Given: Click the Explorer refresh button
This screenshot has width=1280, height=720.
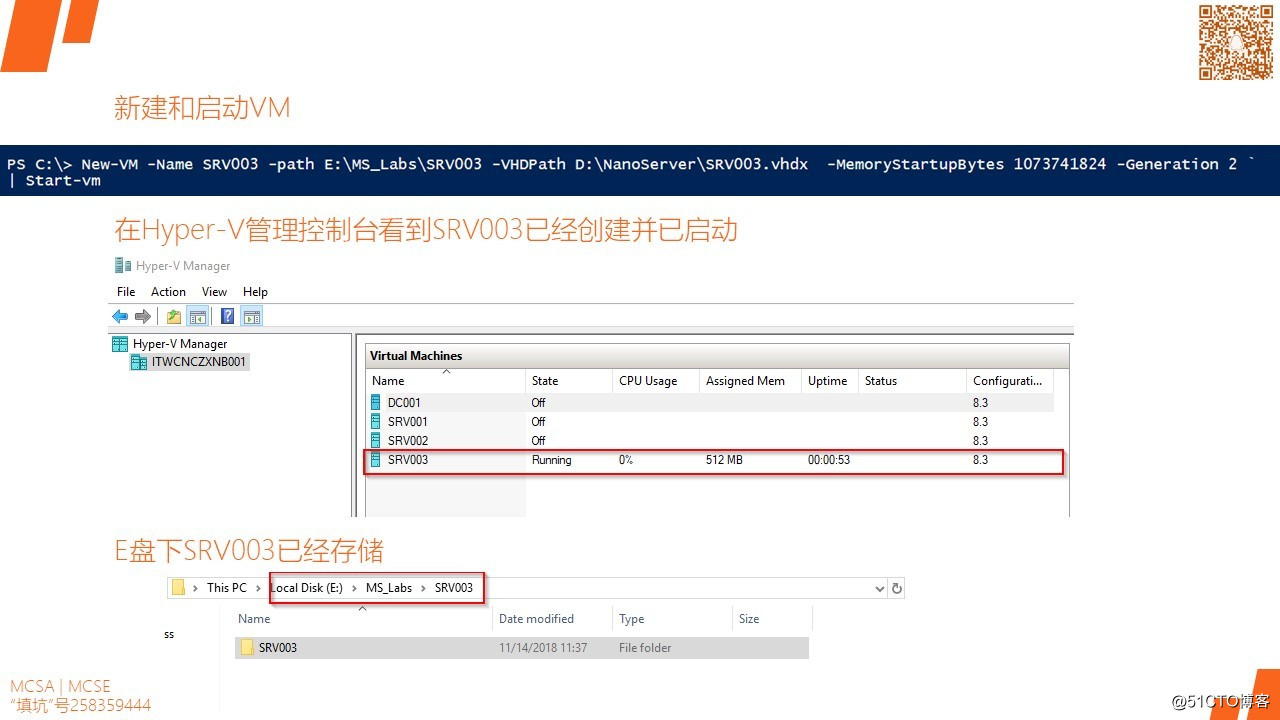Looking at the screenshot, I should point(897,588).
